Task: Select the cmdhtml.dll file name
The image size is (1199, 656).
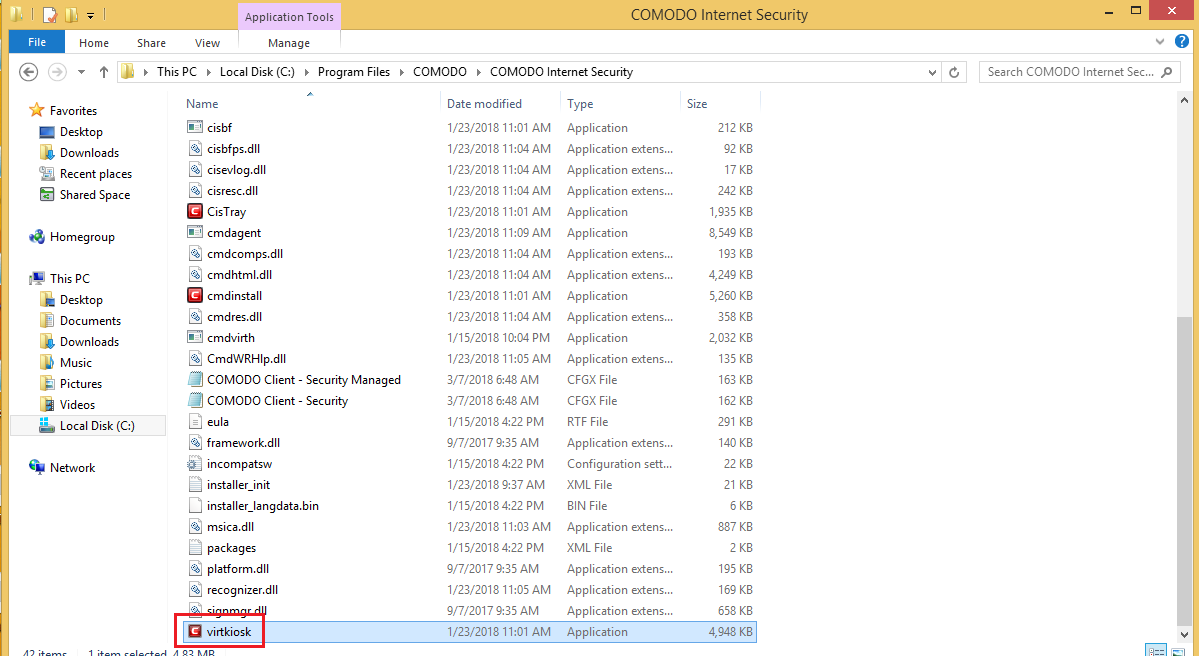Action: pyautogui.click(x=239, y=274)
